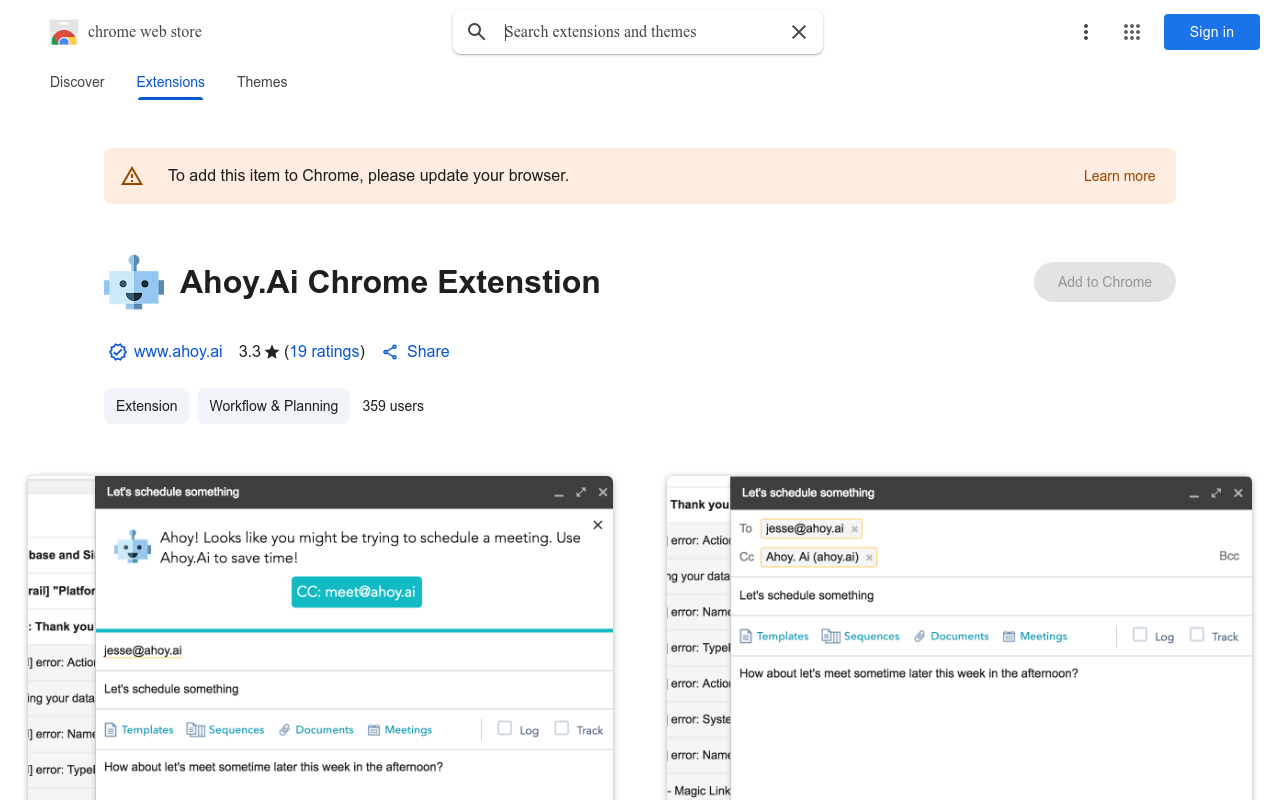
Task: Open the three-dot more options menu
Action: pyautogui.click(x=1086, y=32)
